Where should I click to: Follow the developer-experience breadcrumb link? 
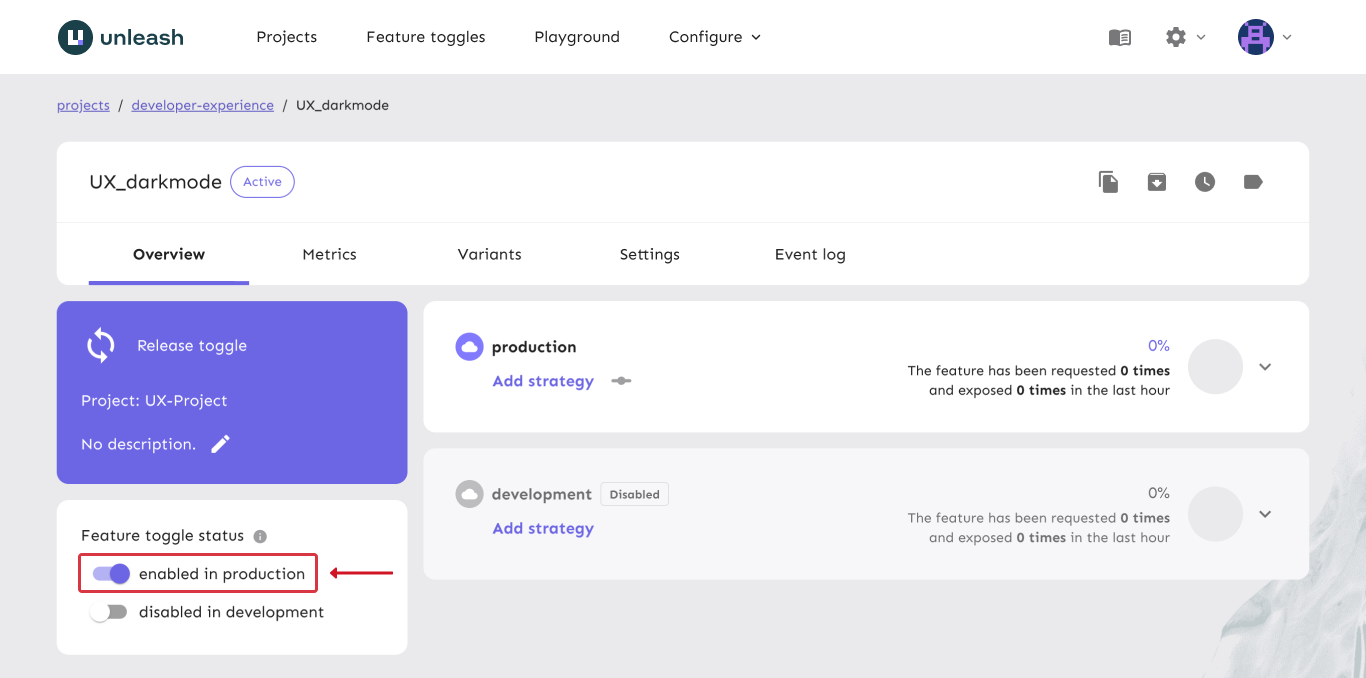click(x=202, y=105)
